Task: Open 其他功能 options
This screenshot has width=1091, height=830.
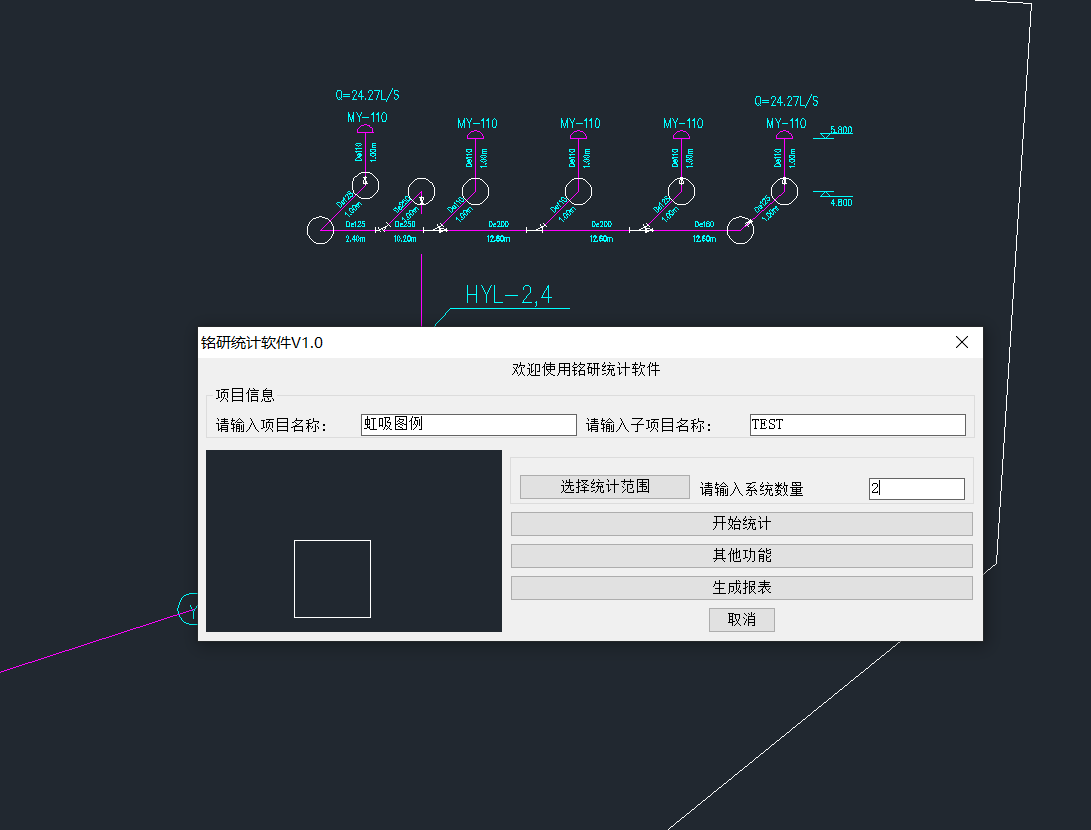Action: (x=741, y=556)
